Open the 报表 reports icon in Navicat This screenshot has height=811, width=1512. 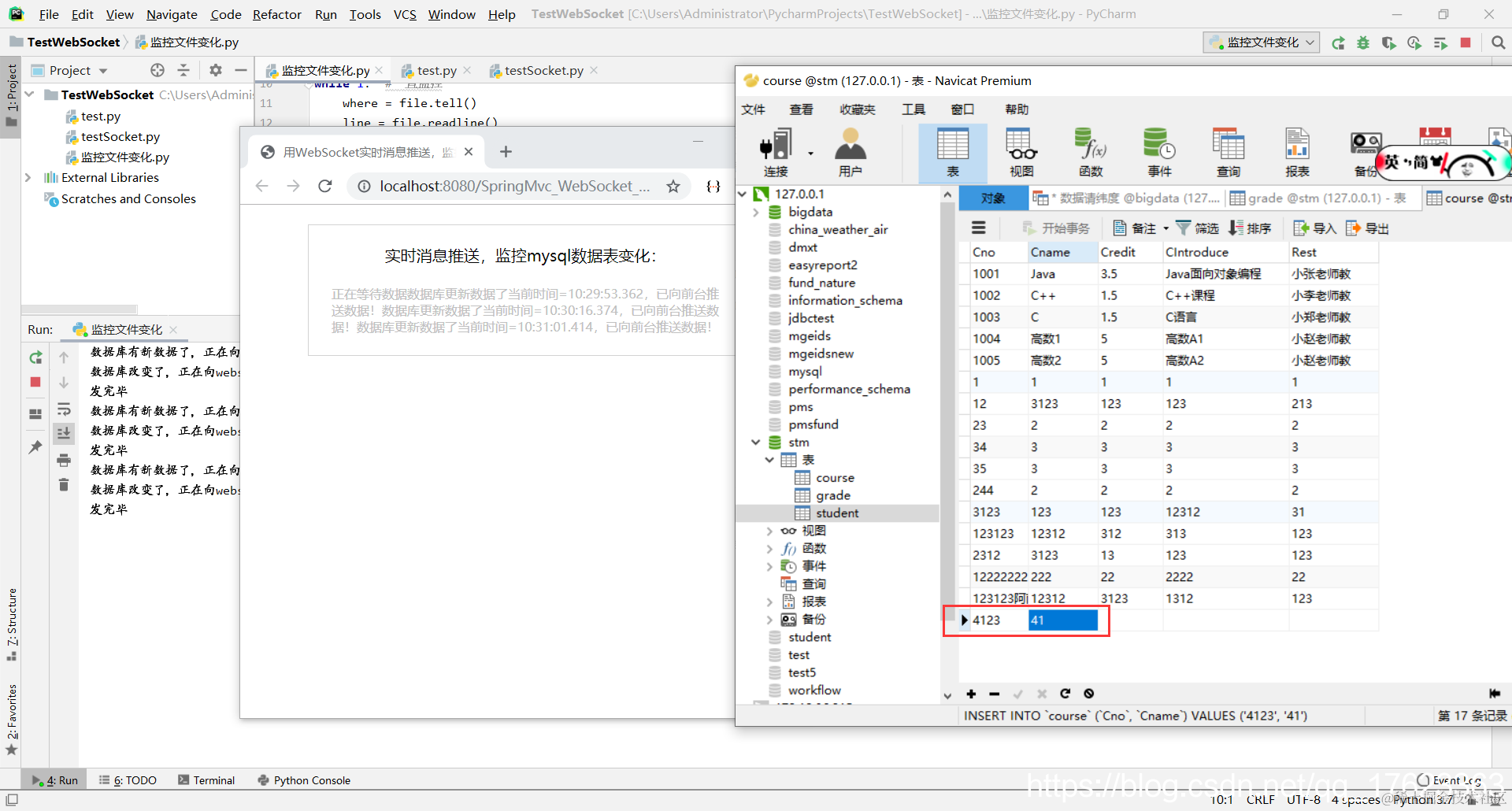(x=1297, y=153)
